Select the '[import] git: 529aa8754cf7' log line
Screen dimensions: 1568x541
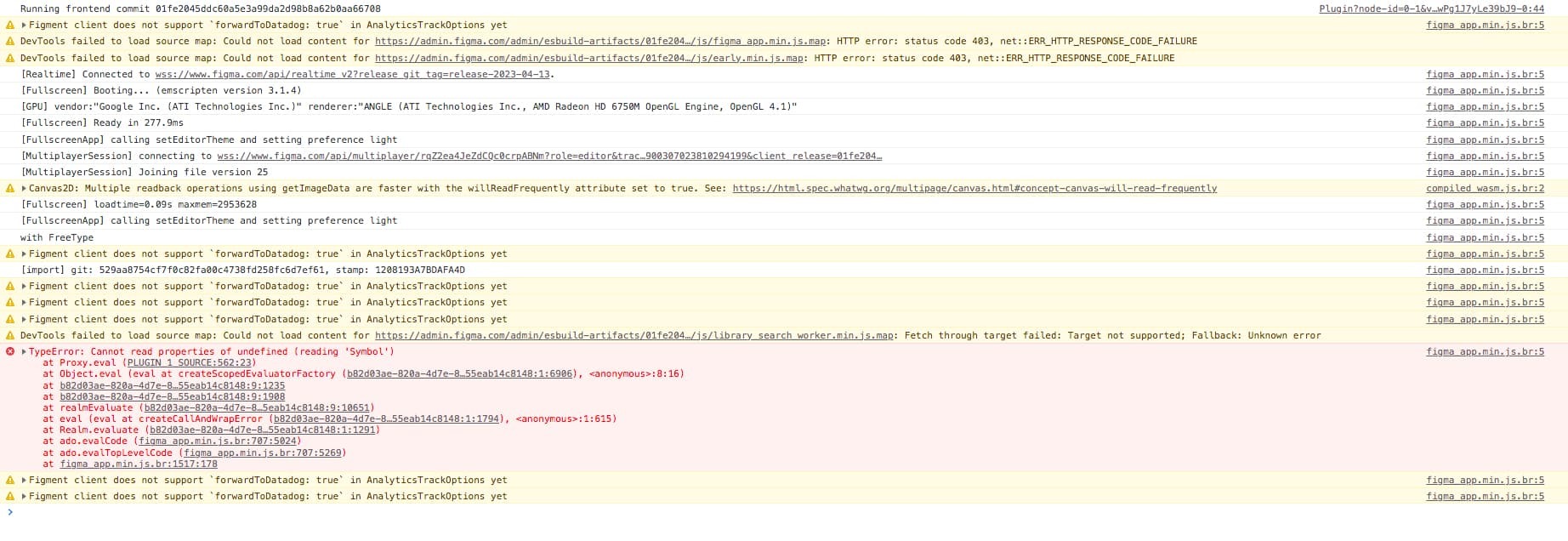[x=242, y=270]
